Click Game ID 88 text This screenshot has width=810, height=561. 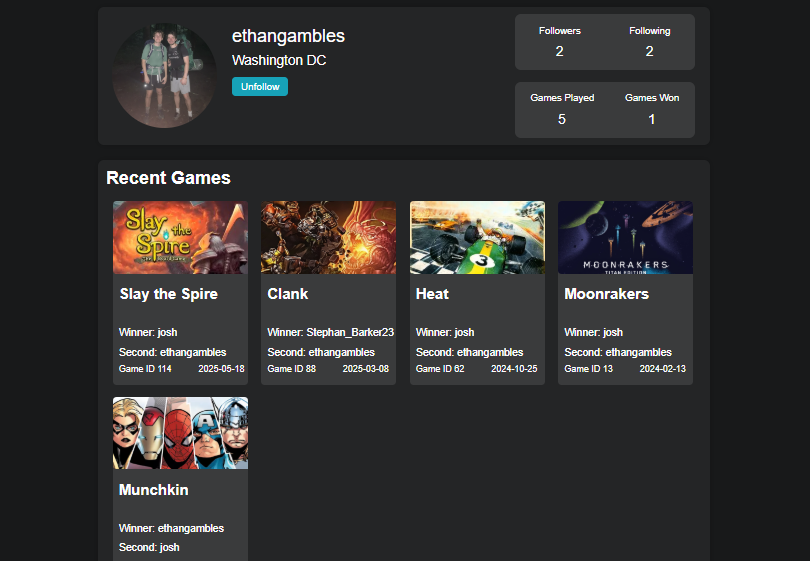291,369
